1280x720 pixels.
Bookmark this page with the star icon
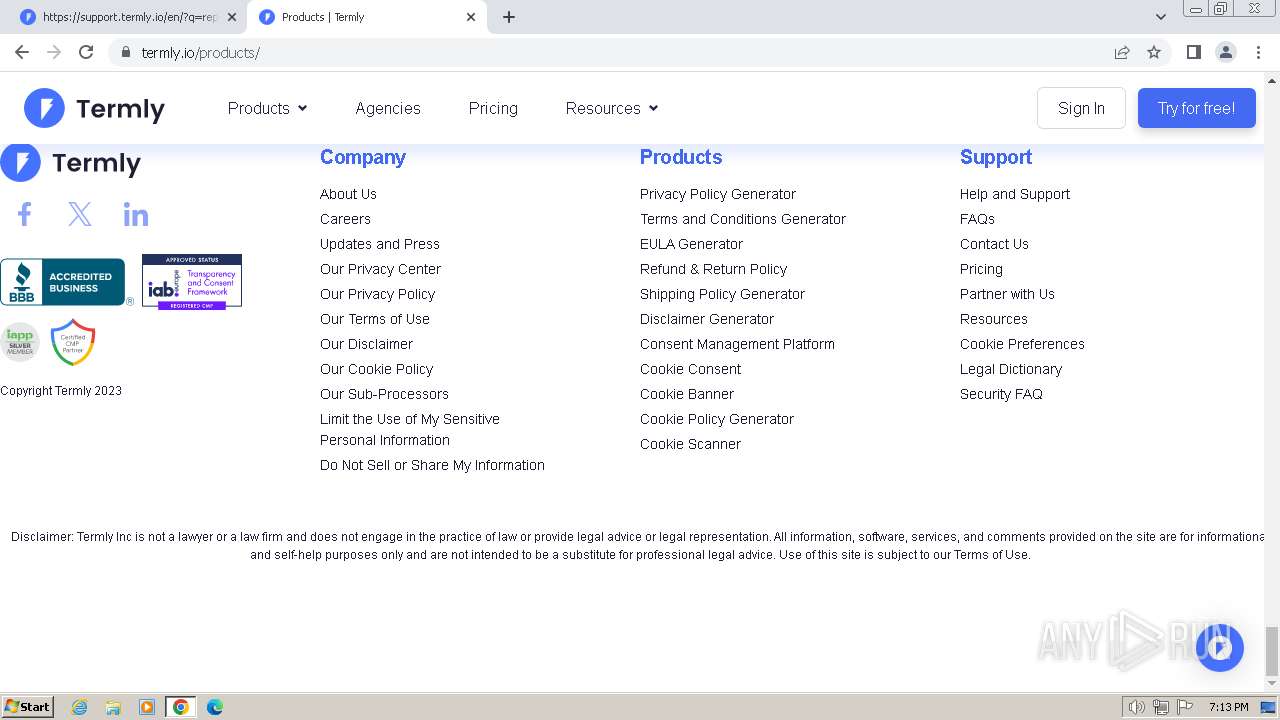(x=1154, y=52)
